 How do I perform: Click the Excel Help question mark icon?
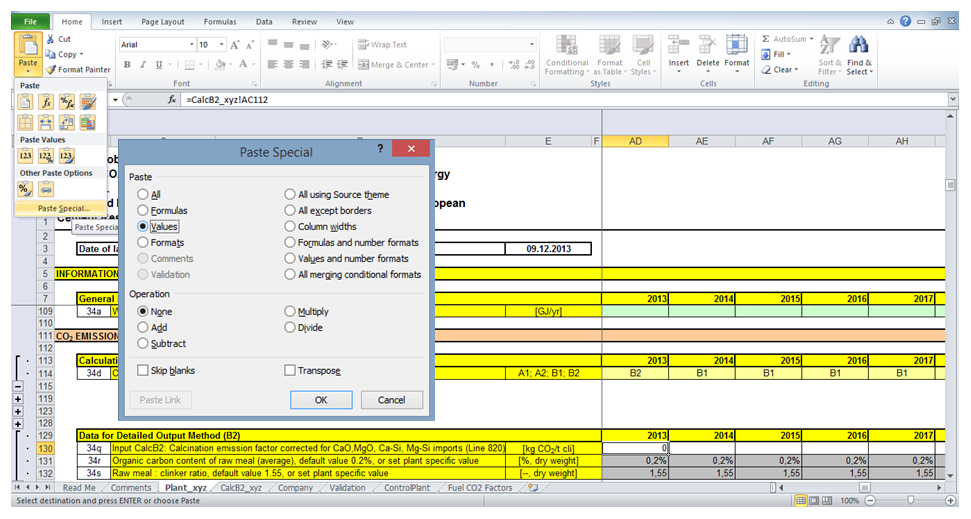pyautogui.click(x=905, y=21)
